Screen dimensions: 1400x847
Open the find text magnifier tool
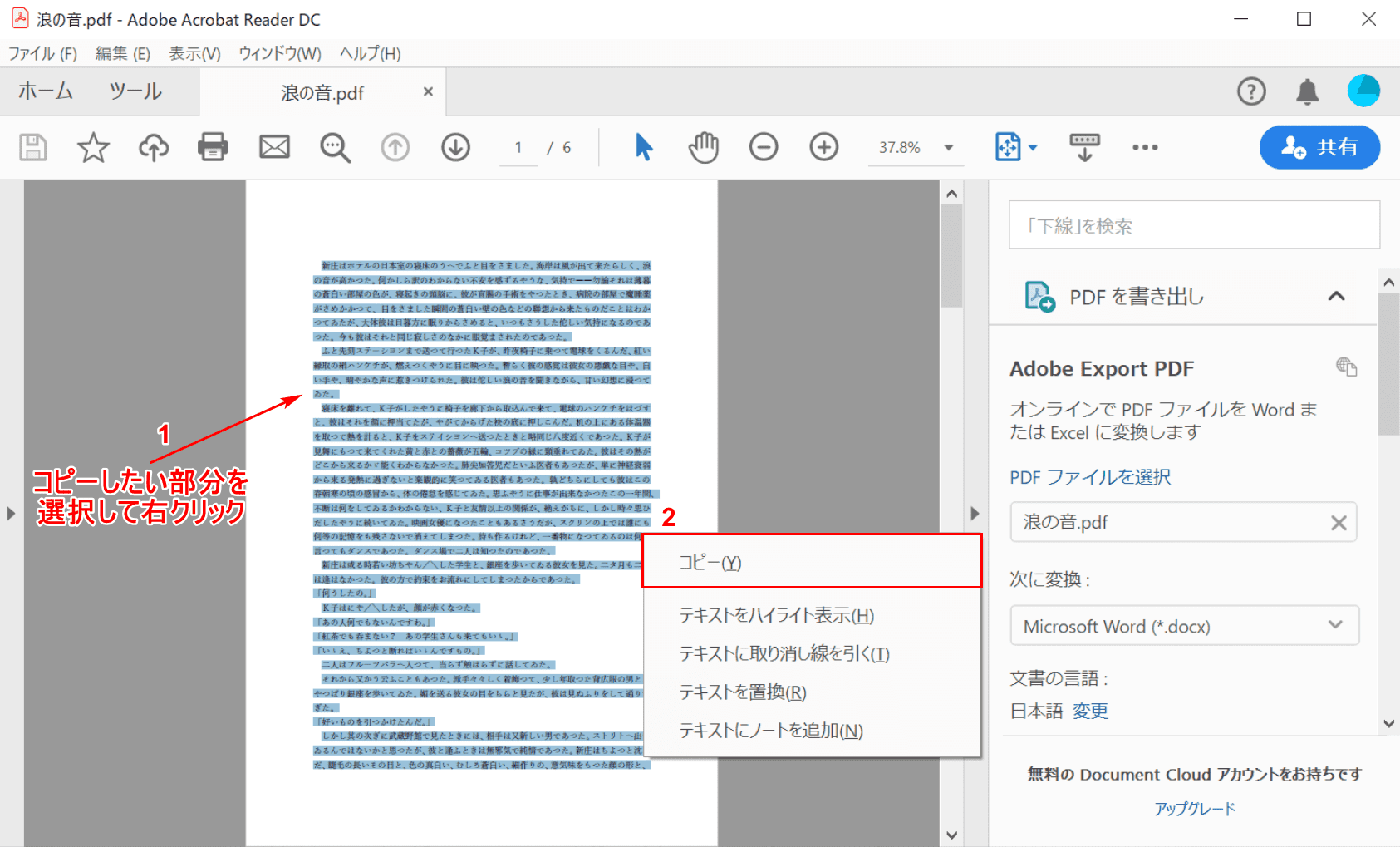(335, 148)
